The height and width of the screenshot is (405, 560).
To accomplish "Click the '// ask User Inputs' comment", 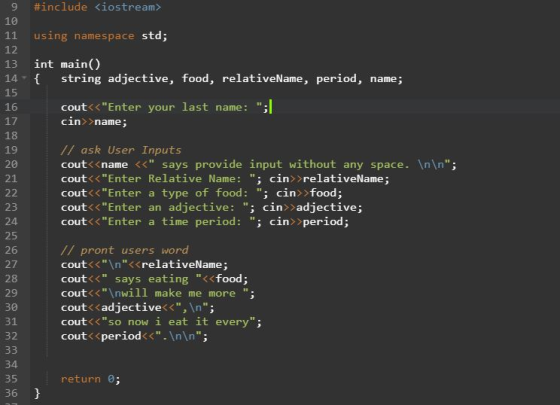I will (x=121, y=150).
